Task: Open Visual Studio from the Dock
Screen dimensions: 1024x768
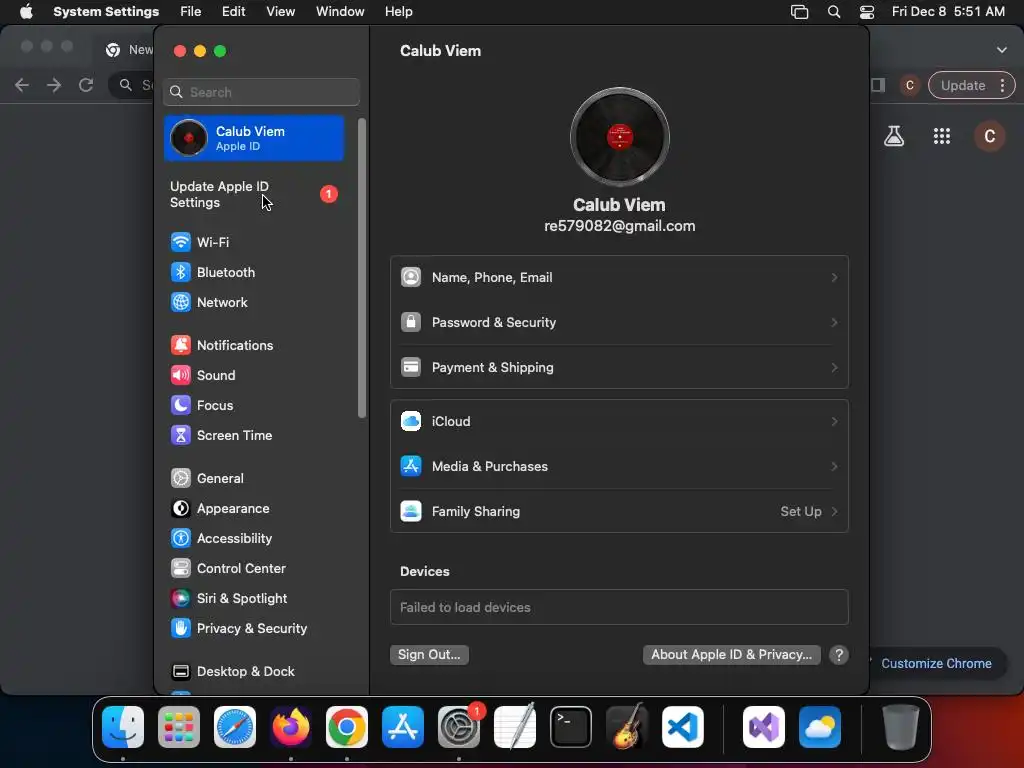Action: [764, 727]
